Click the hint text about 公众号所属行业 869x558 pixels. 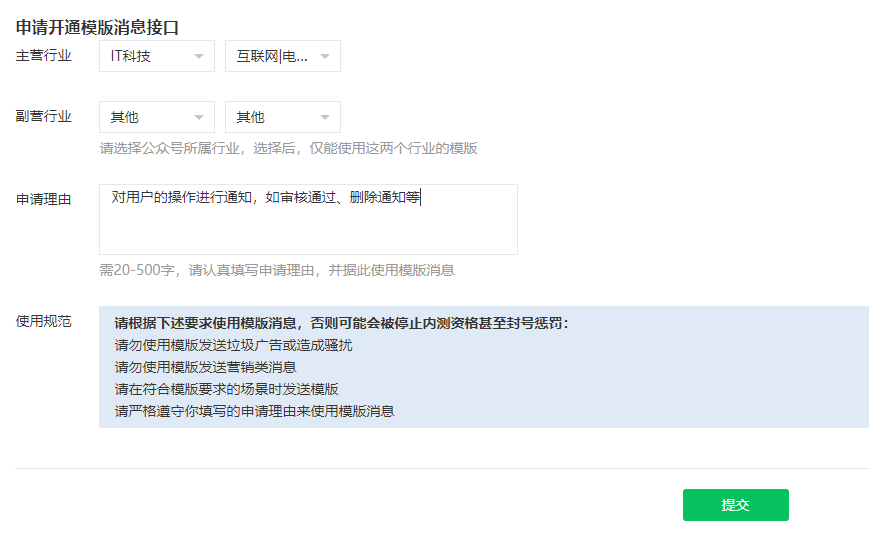[x=288, y=148]
